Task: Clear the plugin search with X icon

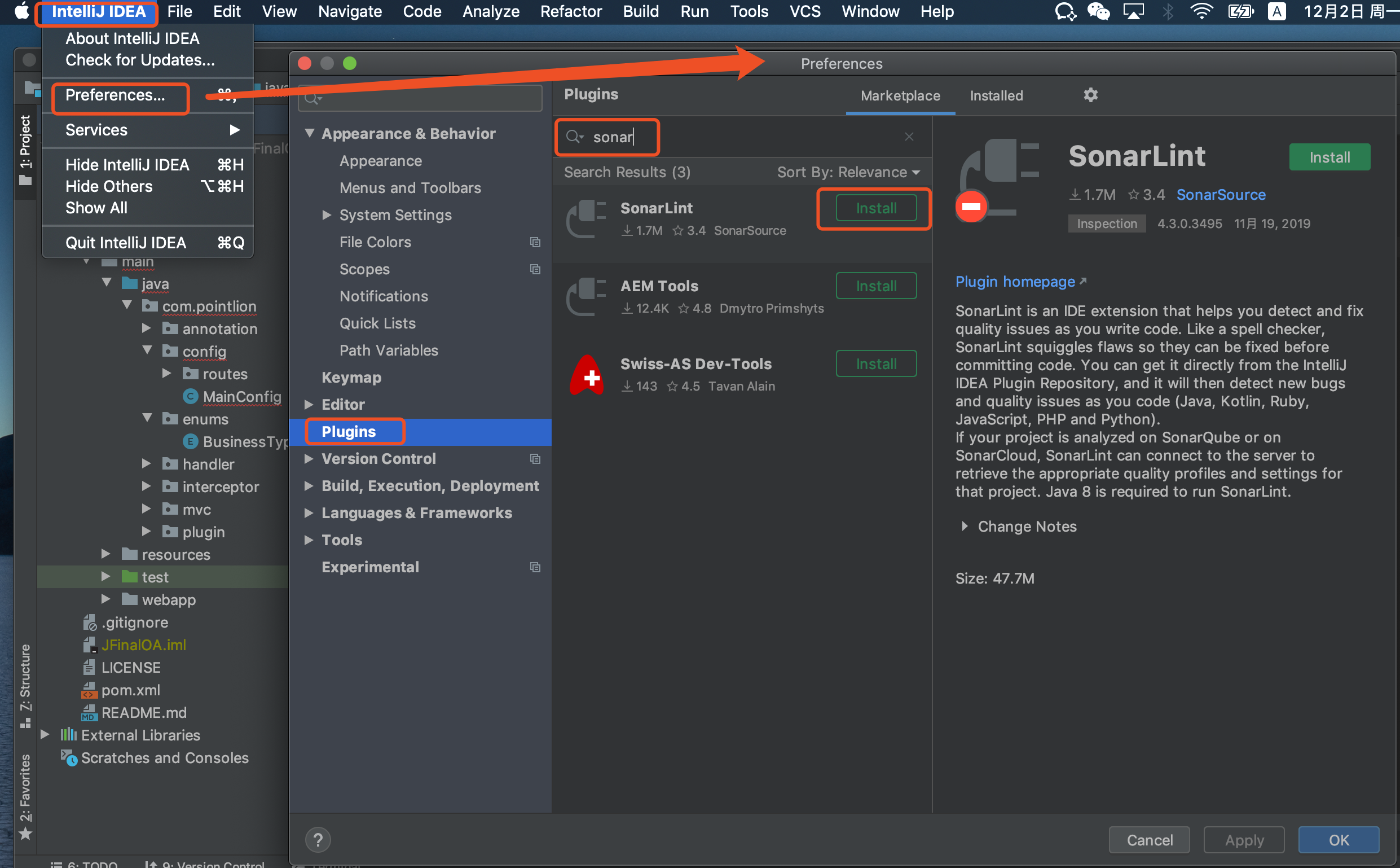Action: point(909,137)
